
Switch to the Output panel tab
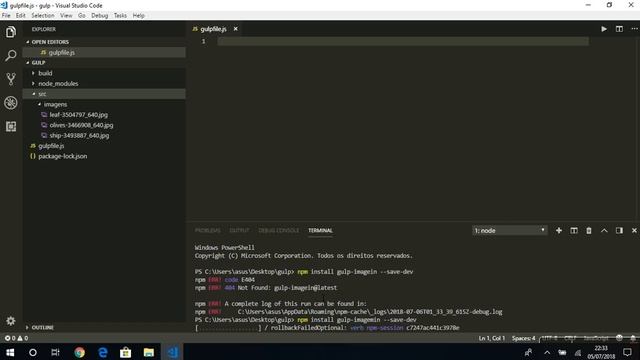(239, 231)
